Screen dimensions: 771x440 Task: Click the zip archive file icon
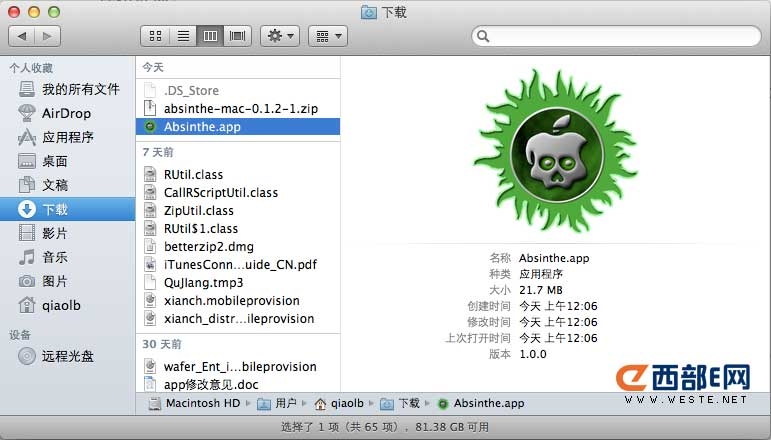(149, 109)
